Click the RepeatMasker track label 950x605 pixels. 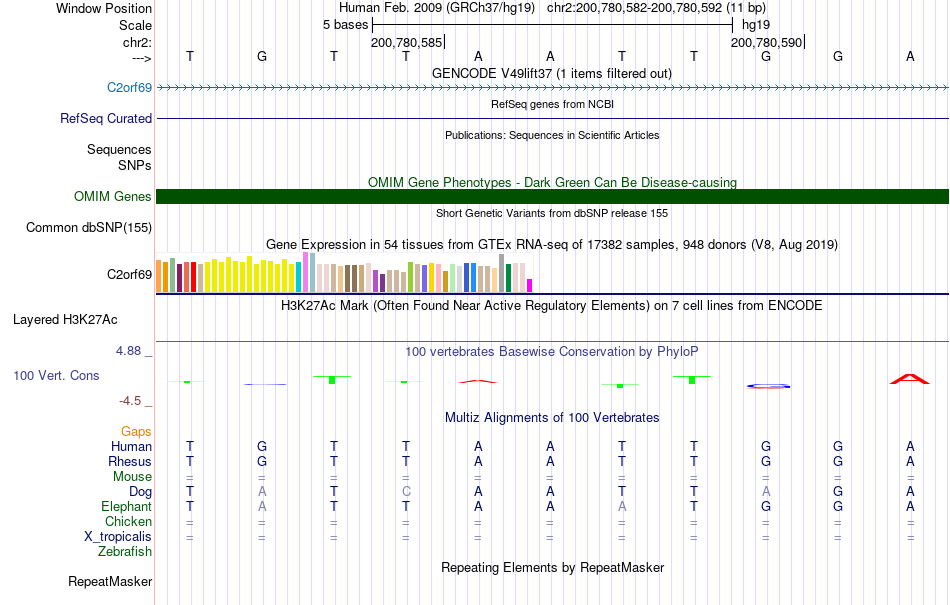click(x=110, y=581)
